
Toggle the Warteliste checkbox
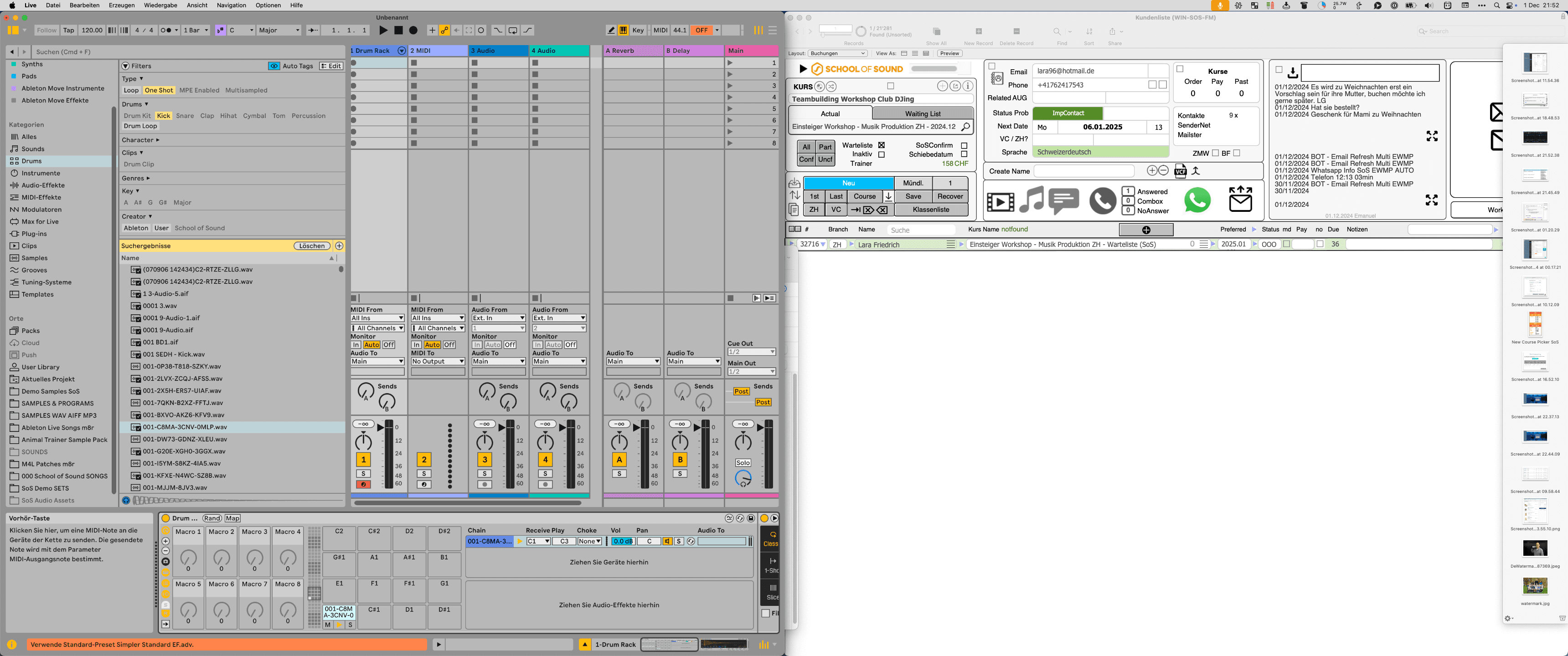[x=881, y=145]
